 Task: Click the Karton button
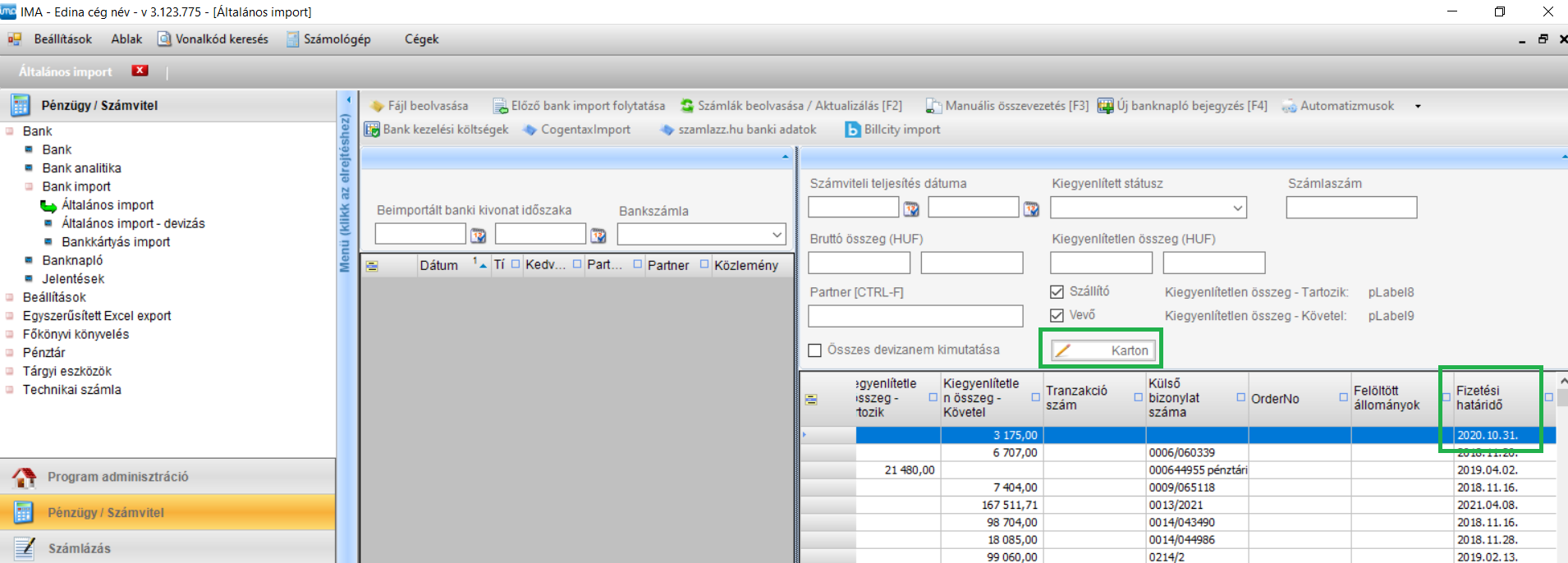tap(1103, 350)
